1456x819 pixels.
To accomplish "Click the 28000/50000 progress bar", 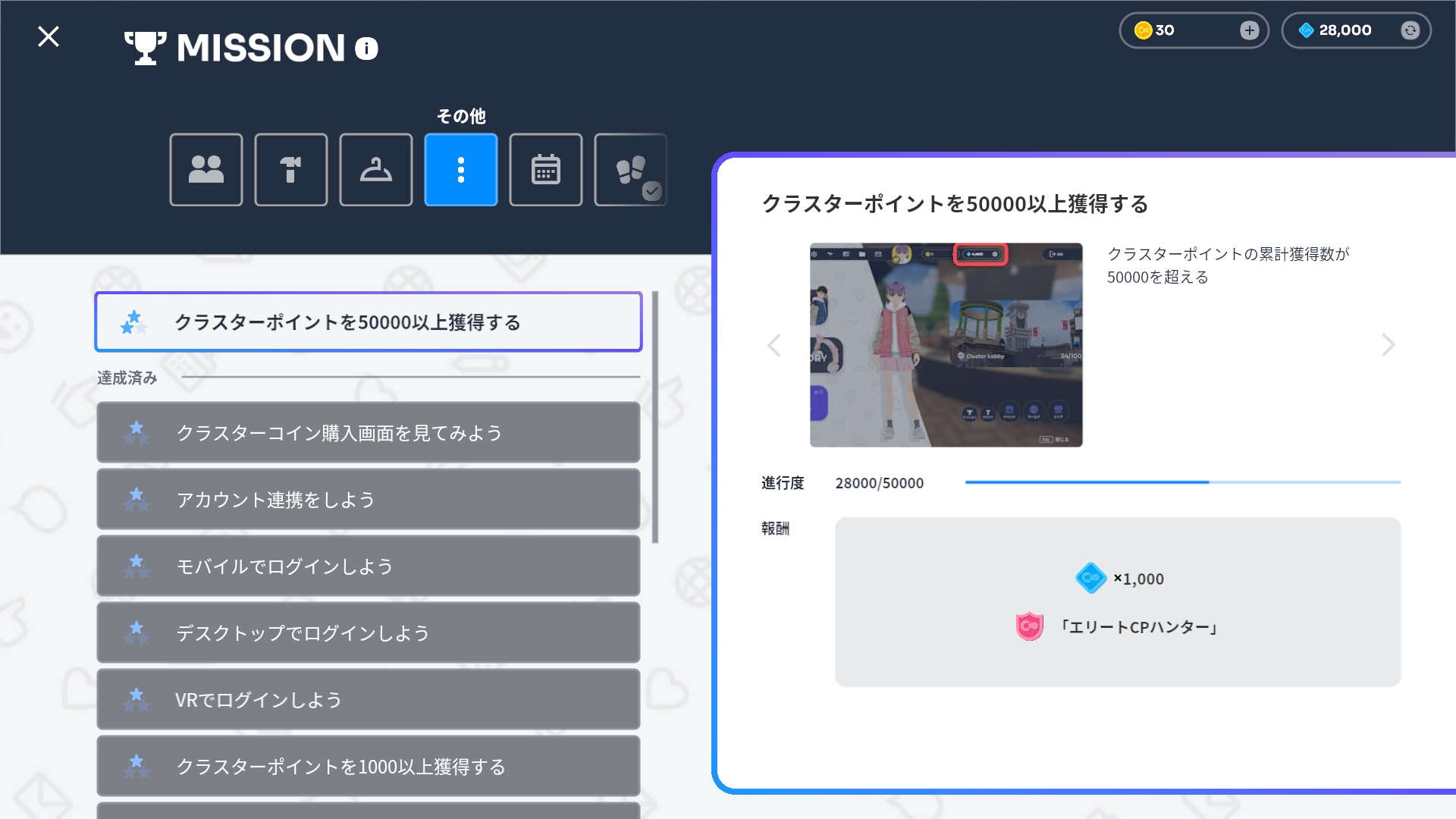I will [1183, 482].
